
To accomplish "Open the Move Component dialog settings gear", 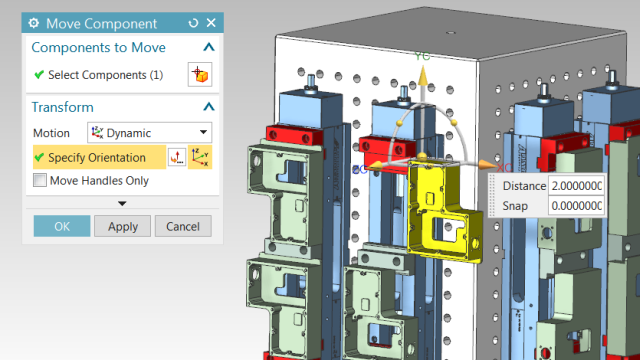I will tap(33, 23).
